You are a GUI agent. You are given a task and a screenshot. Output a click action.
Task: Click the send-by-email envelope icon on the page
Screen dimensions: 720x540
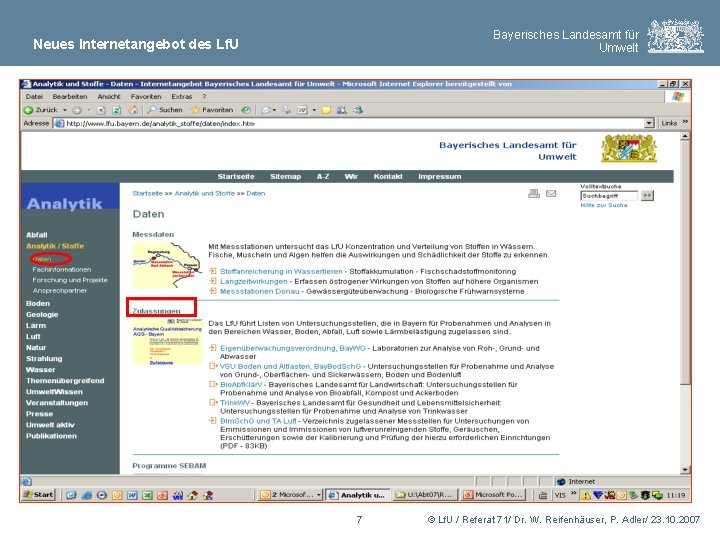pyautogui.click(x=551, y=193)
